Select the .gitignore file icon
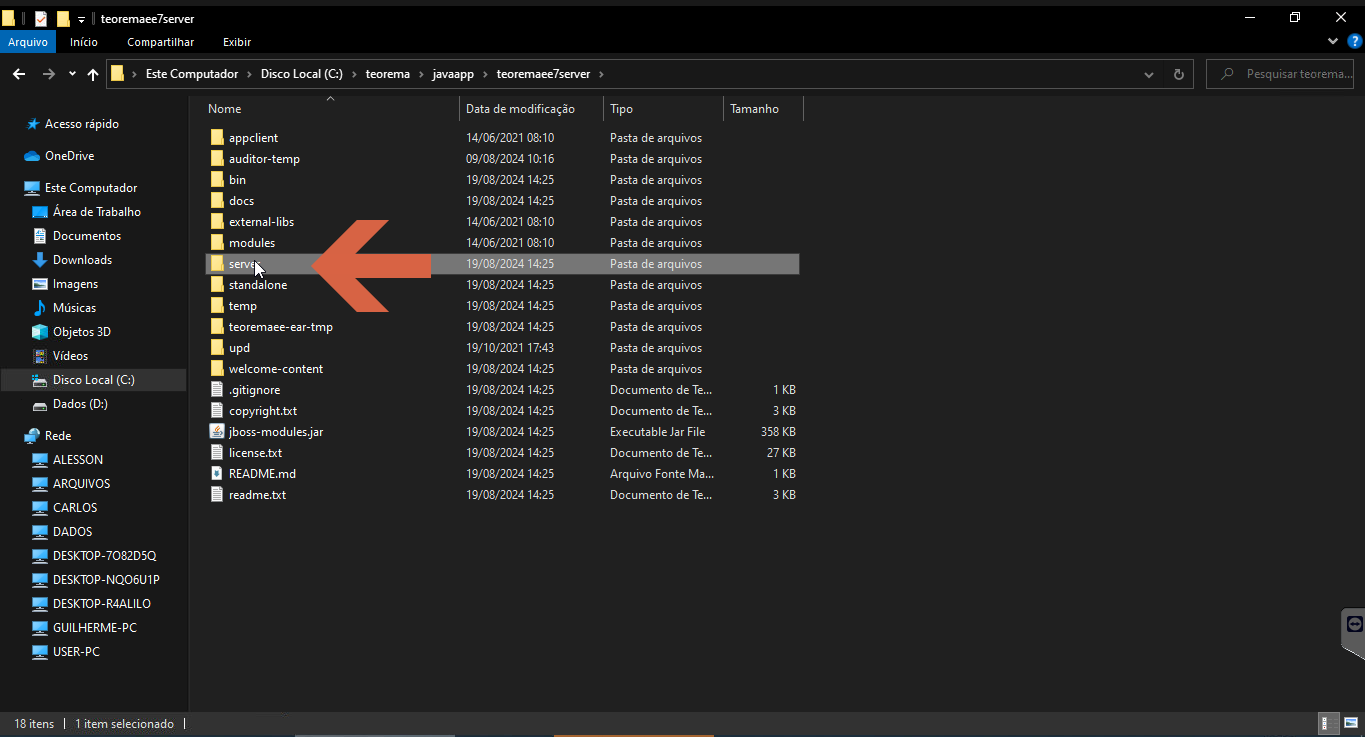 click(x=217, y=390)
